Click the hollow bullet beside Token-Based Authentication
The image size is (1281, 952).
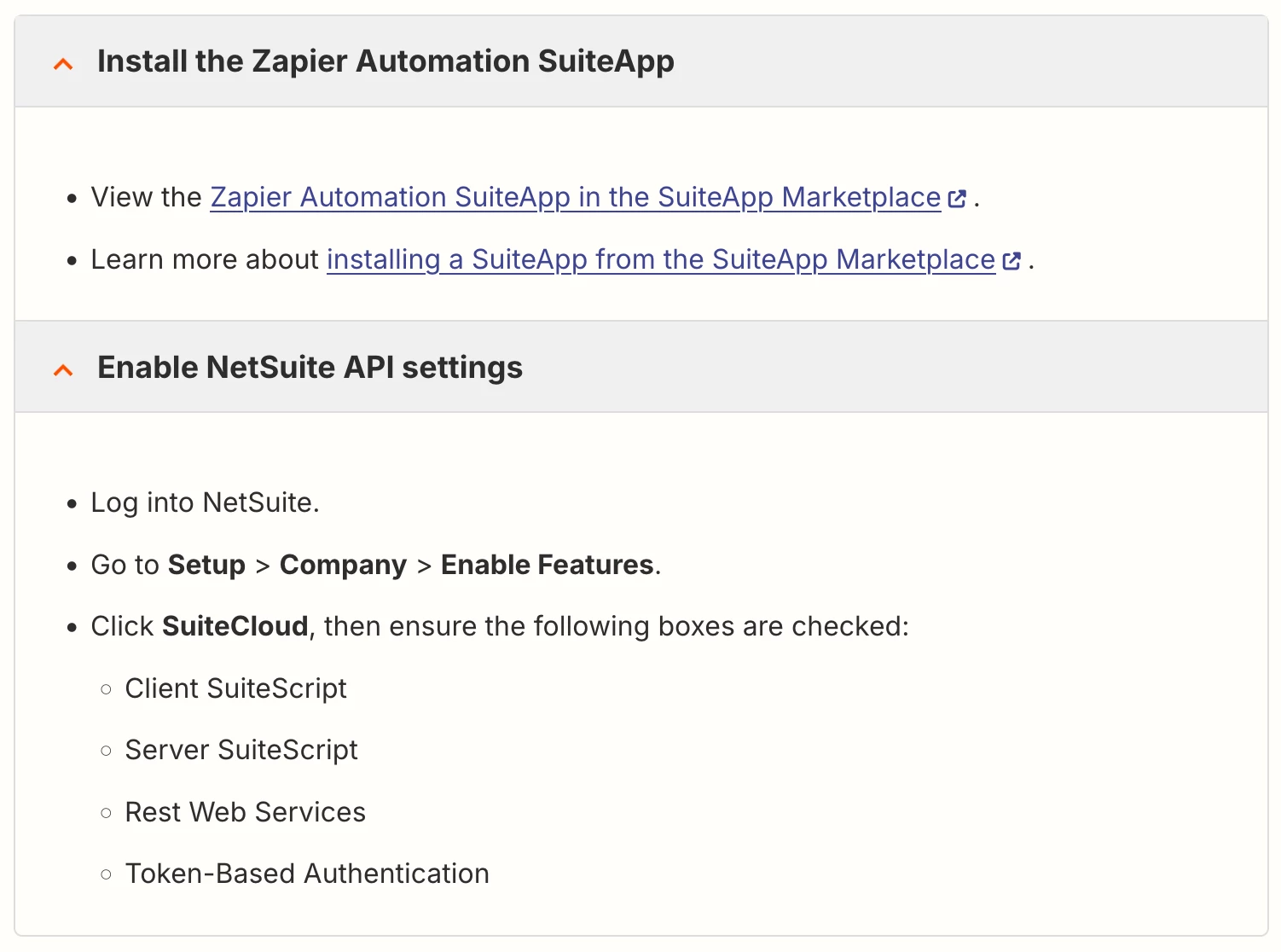pos(106,874)
